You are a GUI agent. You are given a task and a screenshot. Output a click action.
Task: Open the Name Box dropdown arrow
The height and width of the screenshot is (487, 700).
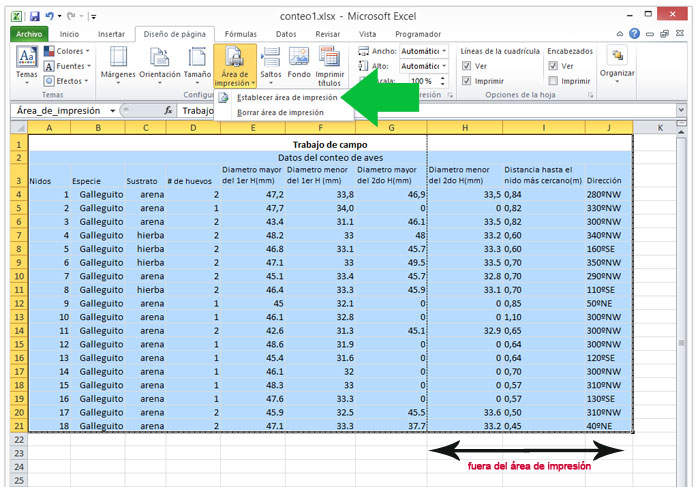click(112, 111)
